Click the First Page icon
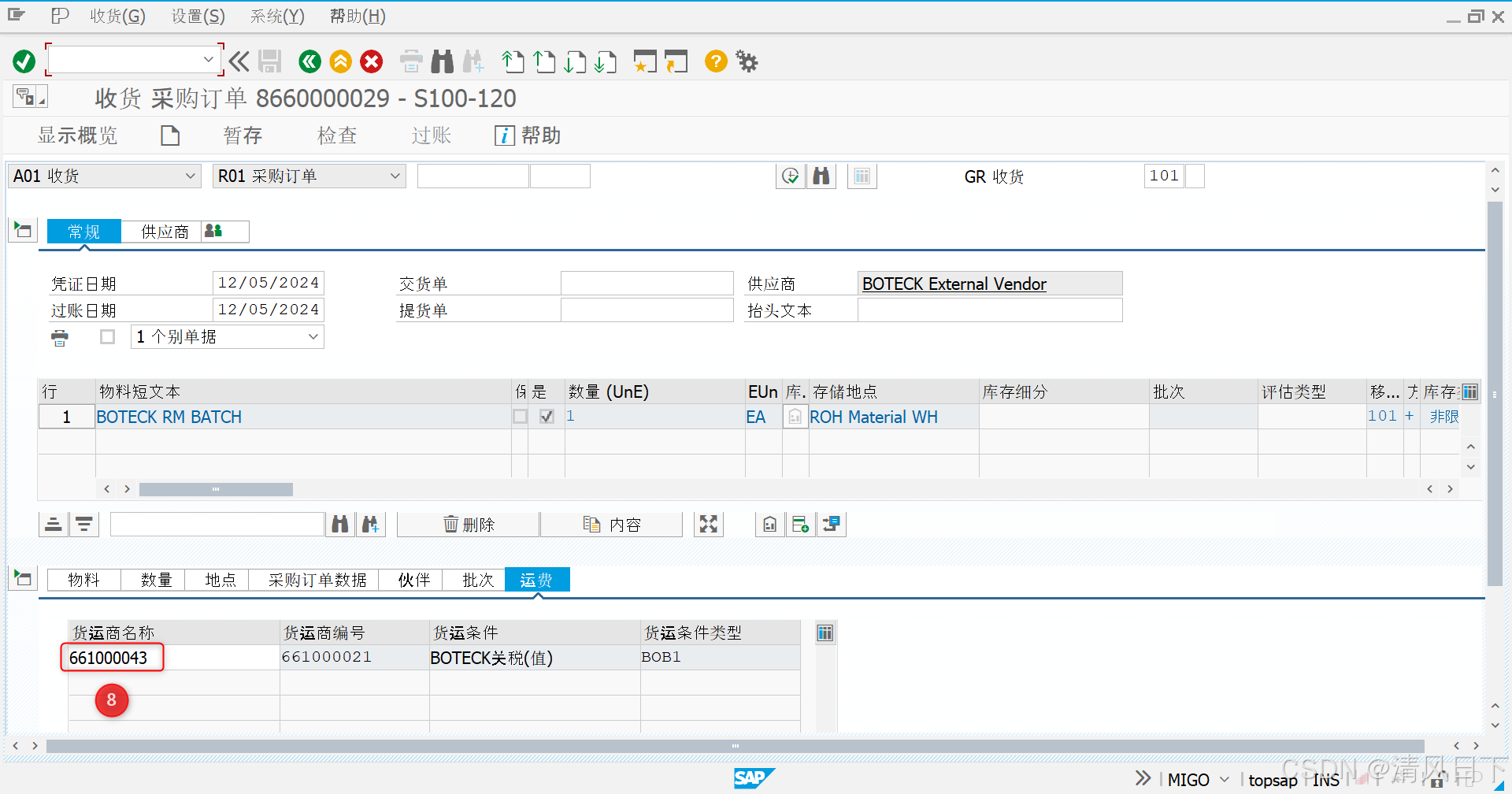Screen dimensions: 1512x794 (x=513, y=61)
